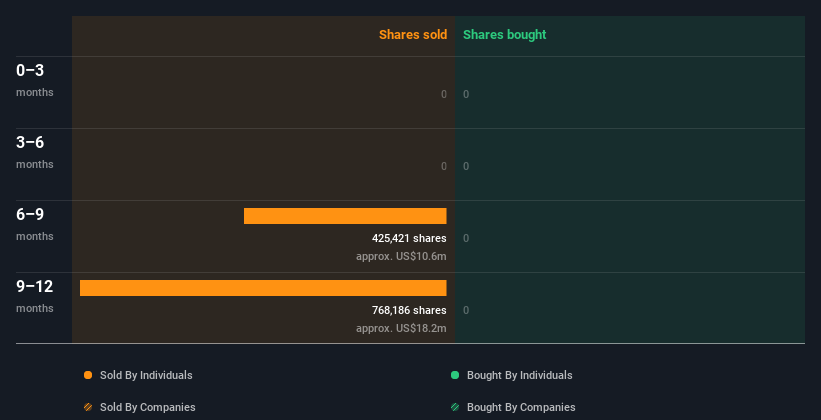Click the striped Bought By Companies legend icon

coord(455,407)
